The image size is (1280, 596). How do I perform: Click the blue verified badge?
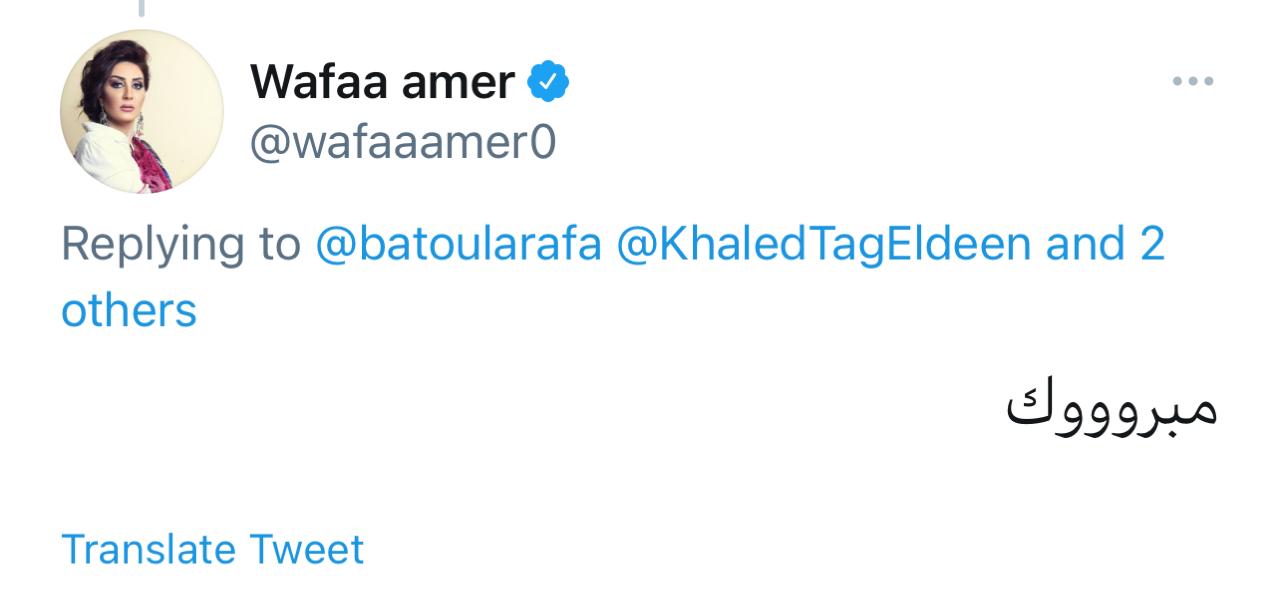point(549,82)
